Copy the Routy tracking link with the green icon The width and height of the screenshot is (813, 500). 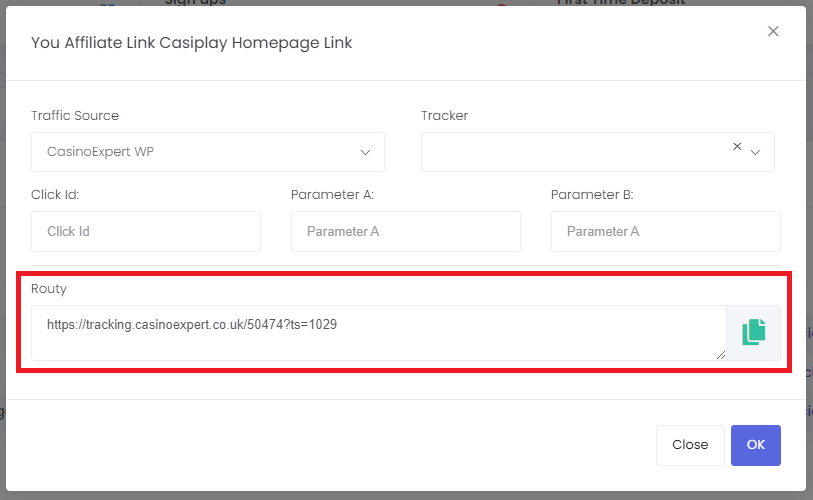pos(753,332)
